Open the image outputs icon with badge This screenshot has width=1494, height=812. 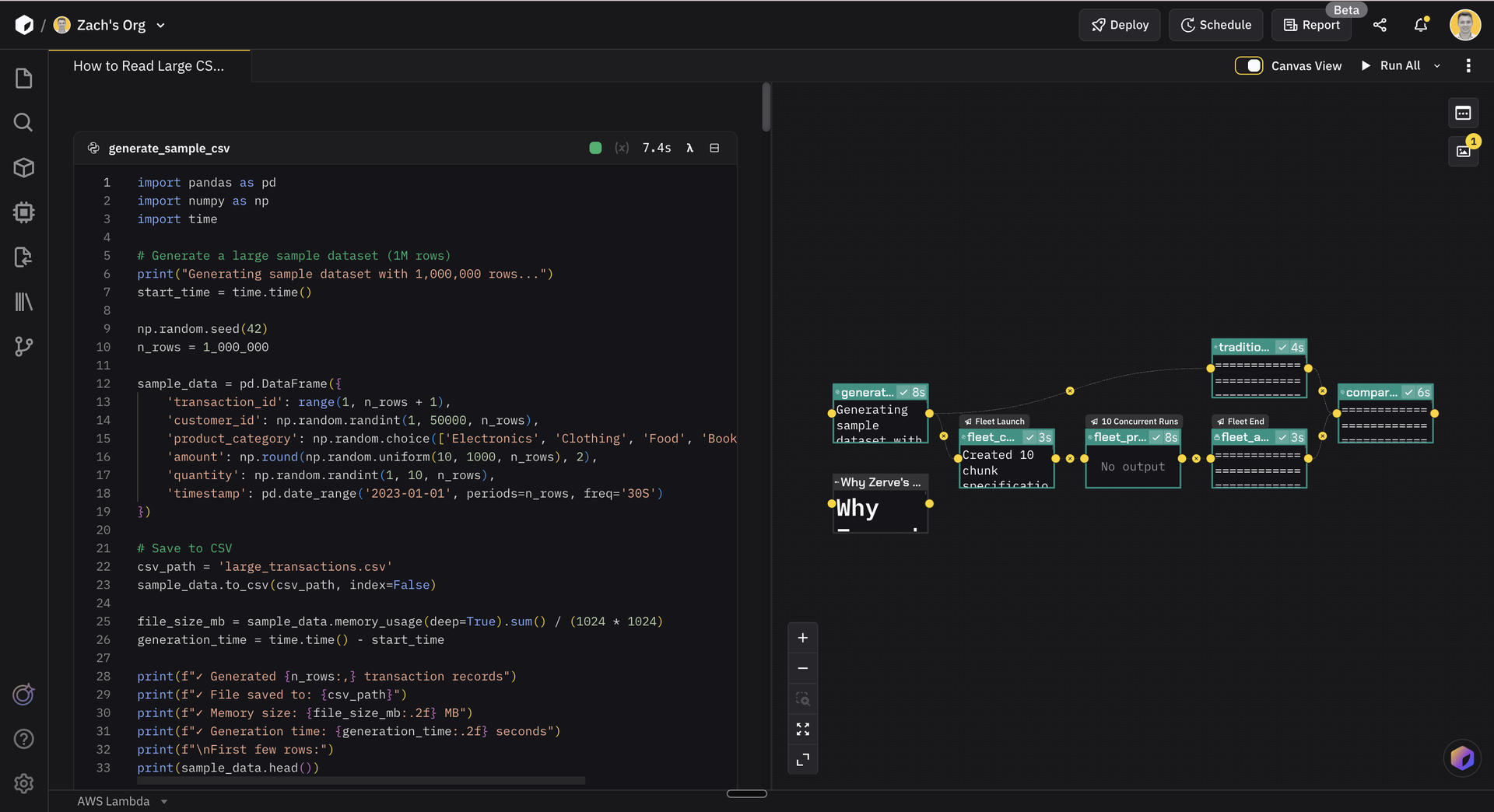click(1463, 151)
